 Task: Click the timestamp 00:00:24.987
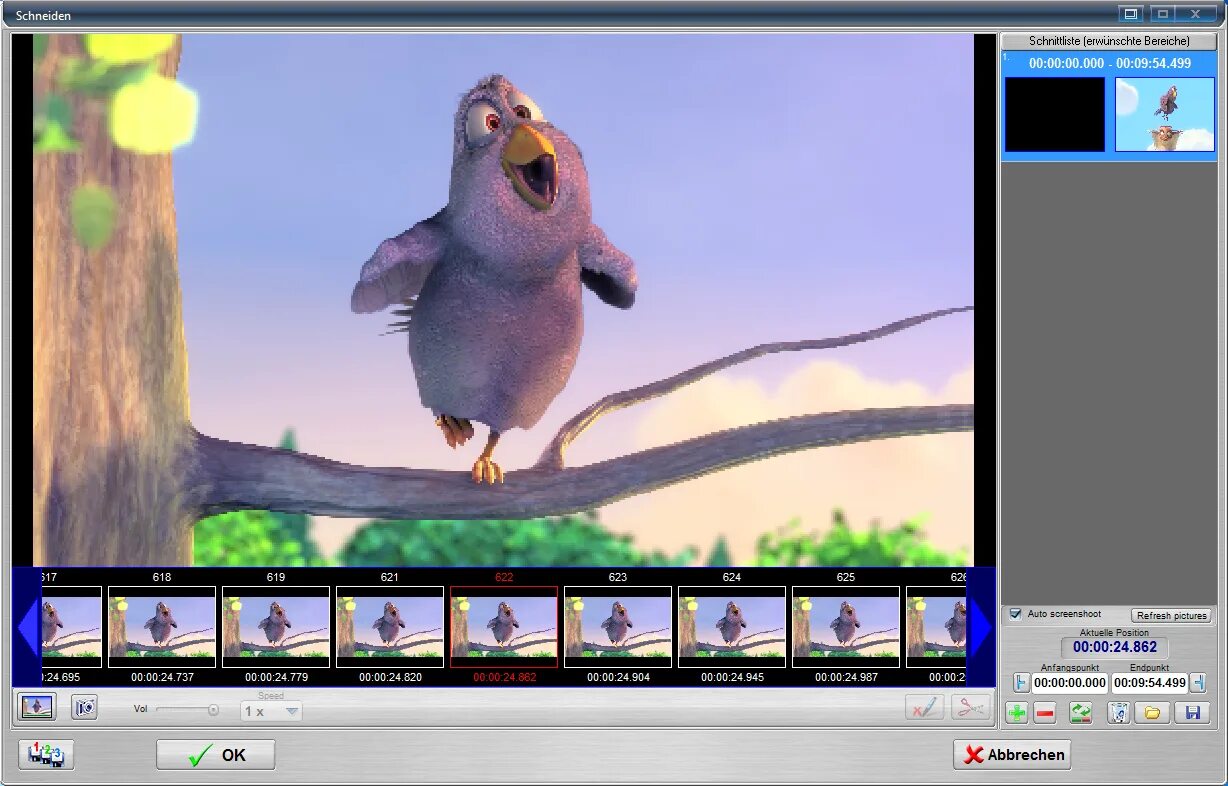pyautogui.click(x=846, y=677)
